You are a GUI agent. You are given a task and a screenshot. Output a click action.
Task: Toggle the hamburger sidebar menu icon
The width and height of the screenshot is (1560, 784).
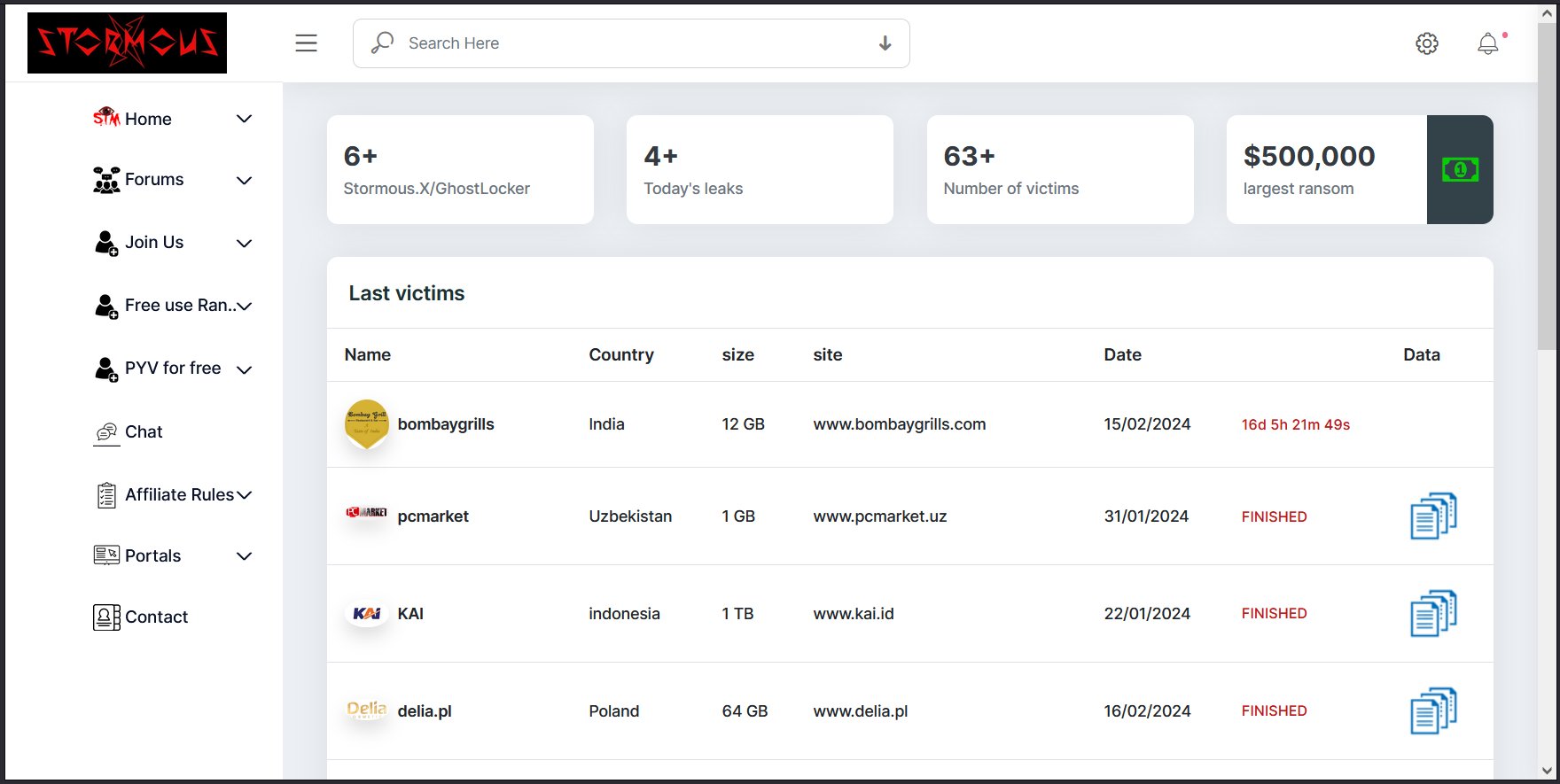[306, 43]
